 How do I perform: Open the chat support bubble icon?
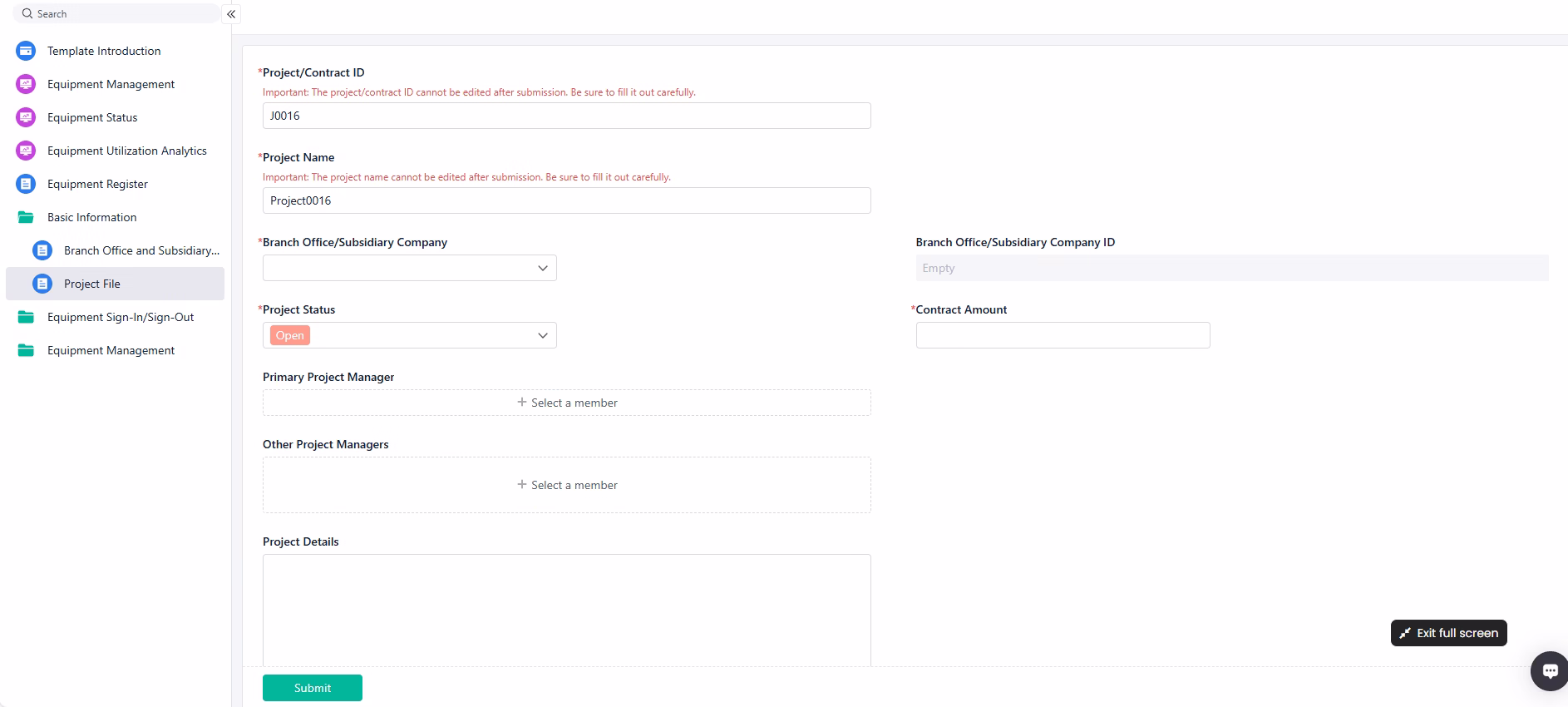coord(1550,670)
